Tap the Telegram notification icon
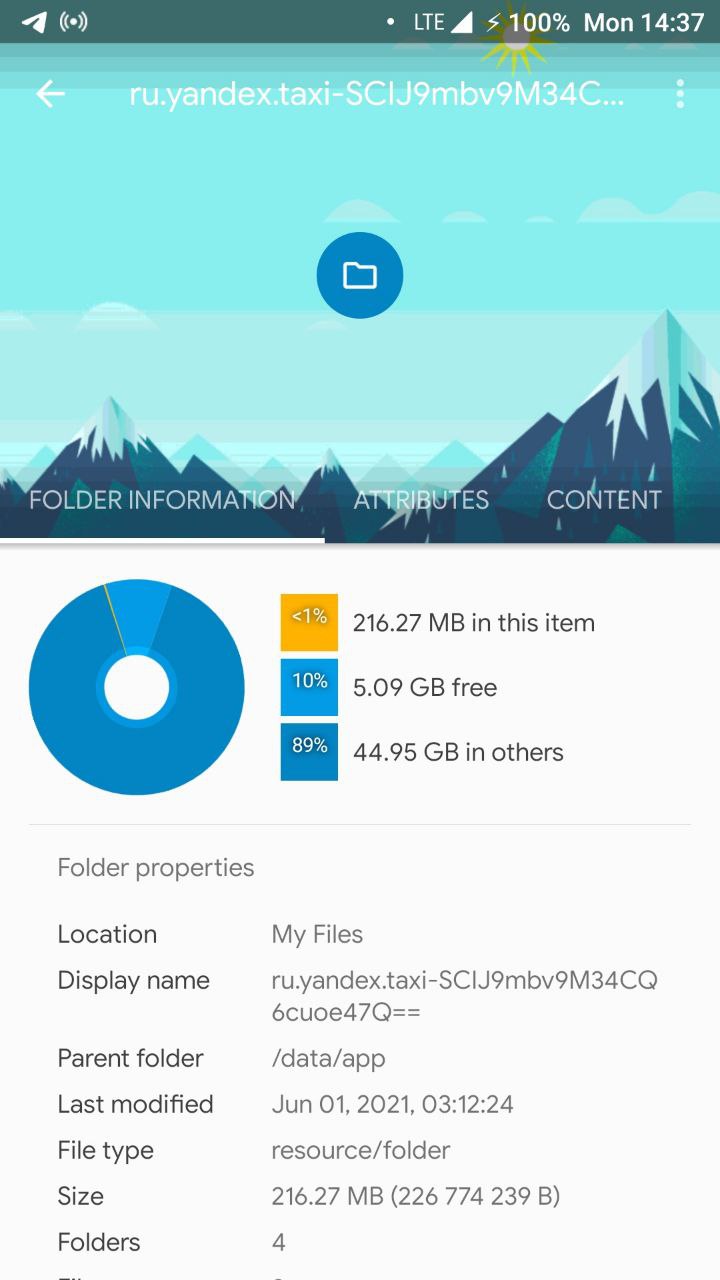The height and width of the screenshot is (1280, 720). [33, 22]
